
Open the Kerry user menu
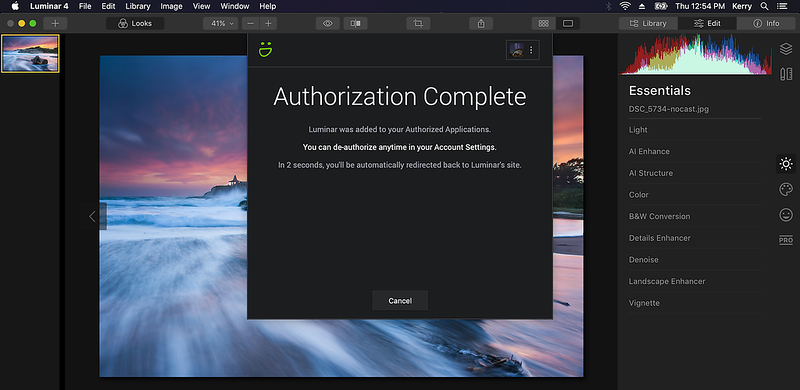tap(742, 6)
